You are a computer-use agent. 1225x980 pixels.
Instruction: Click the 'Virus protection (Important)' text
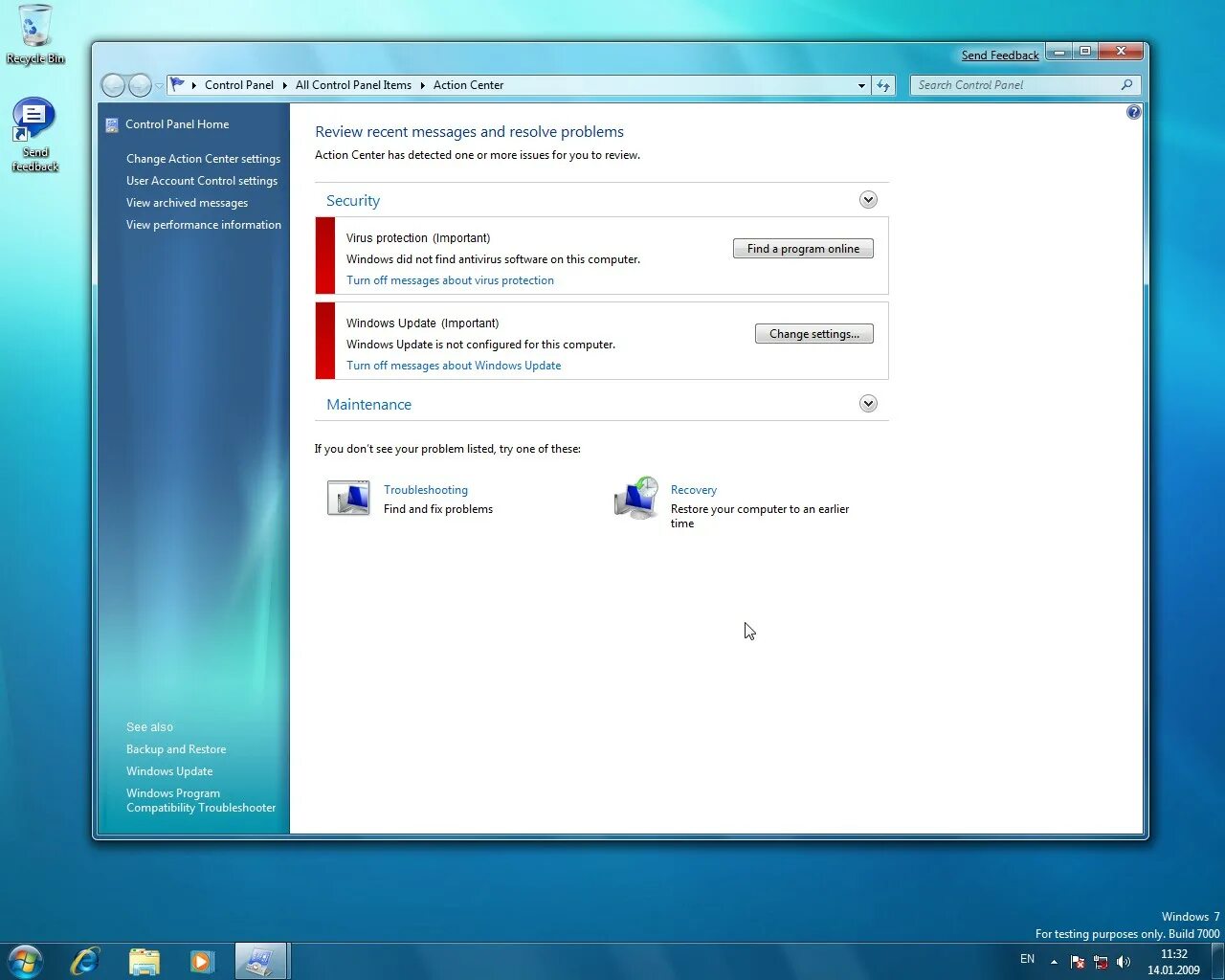pyautogui.click(x=418, y=238)
